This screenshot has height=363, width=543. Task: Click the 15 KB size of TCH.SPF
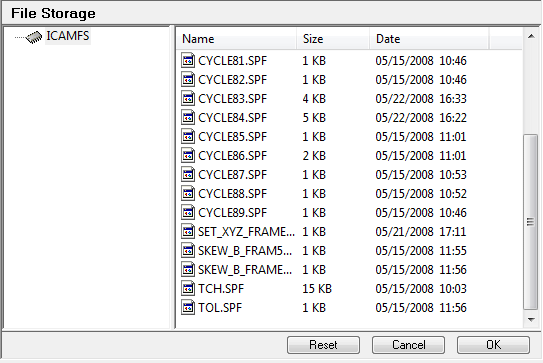(317, 289)
